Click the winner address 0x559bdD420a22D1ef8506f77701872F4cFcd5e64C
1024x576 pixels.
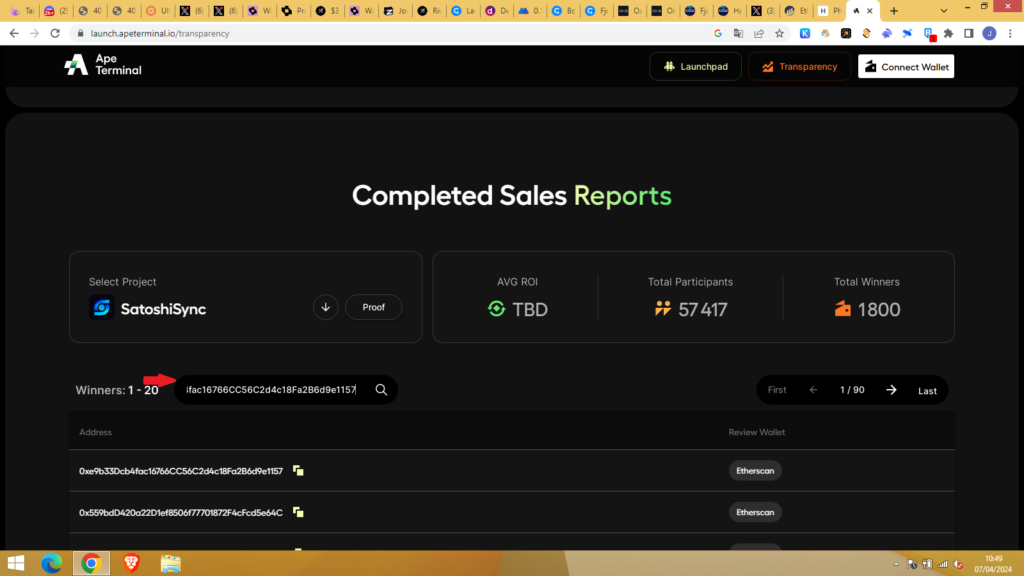pos(181,513)
